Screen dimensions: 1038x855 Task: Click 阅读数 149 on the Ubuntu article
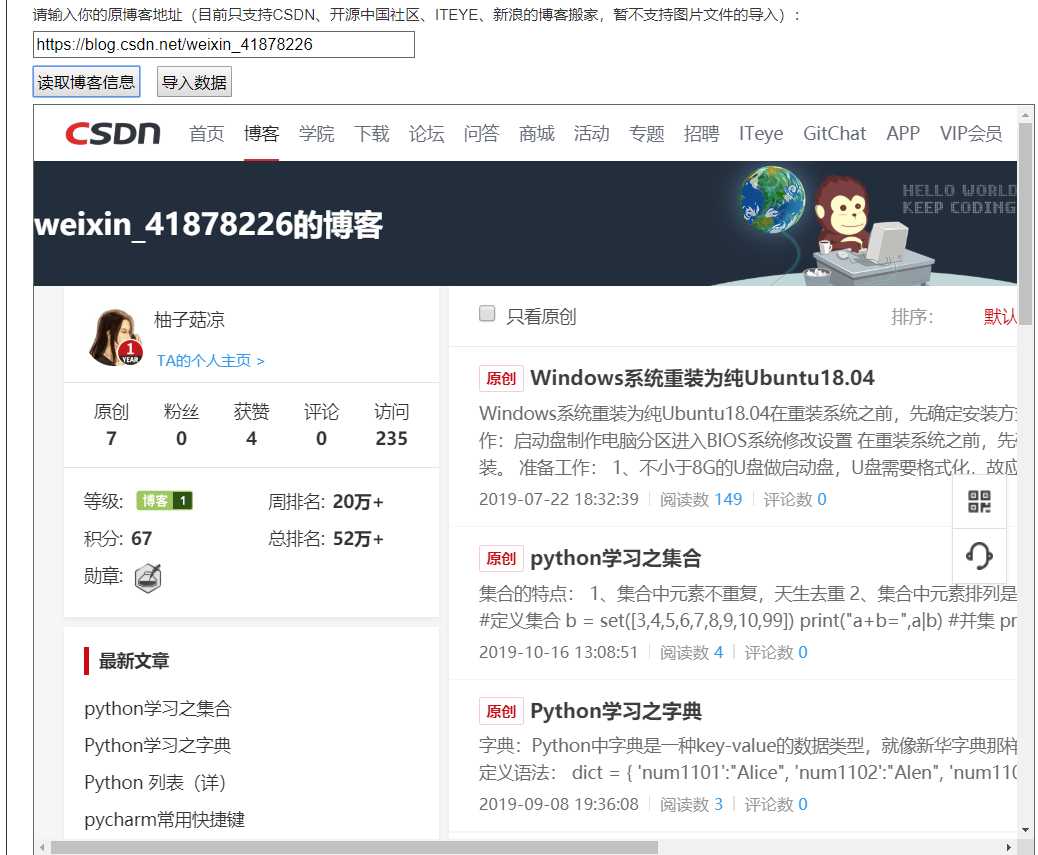[x=701, y=500]
